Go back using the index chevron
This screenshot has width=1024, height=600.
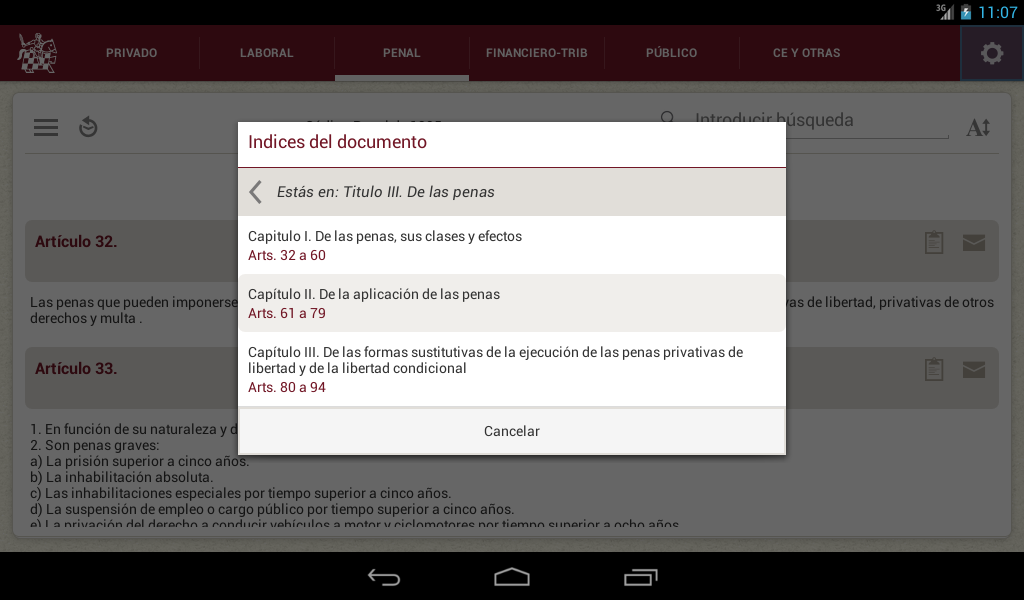[x=255, y=192]
